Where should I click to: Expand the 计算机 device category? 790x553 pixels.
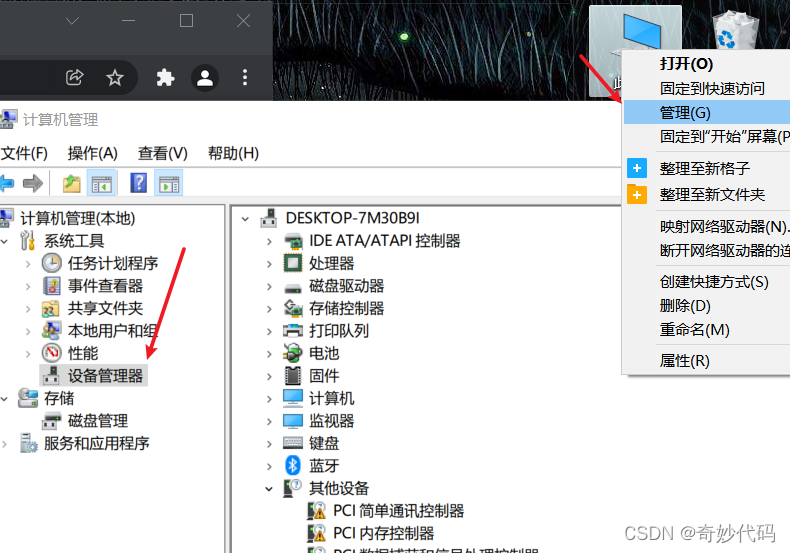coord(270,399)
